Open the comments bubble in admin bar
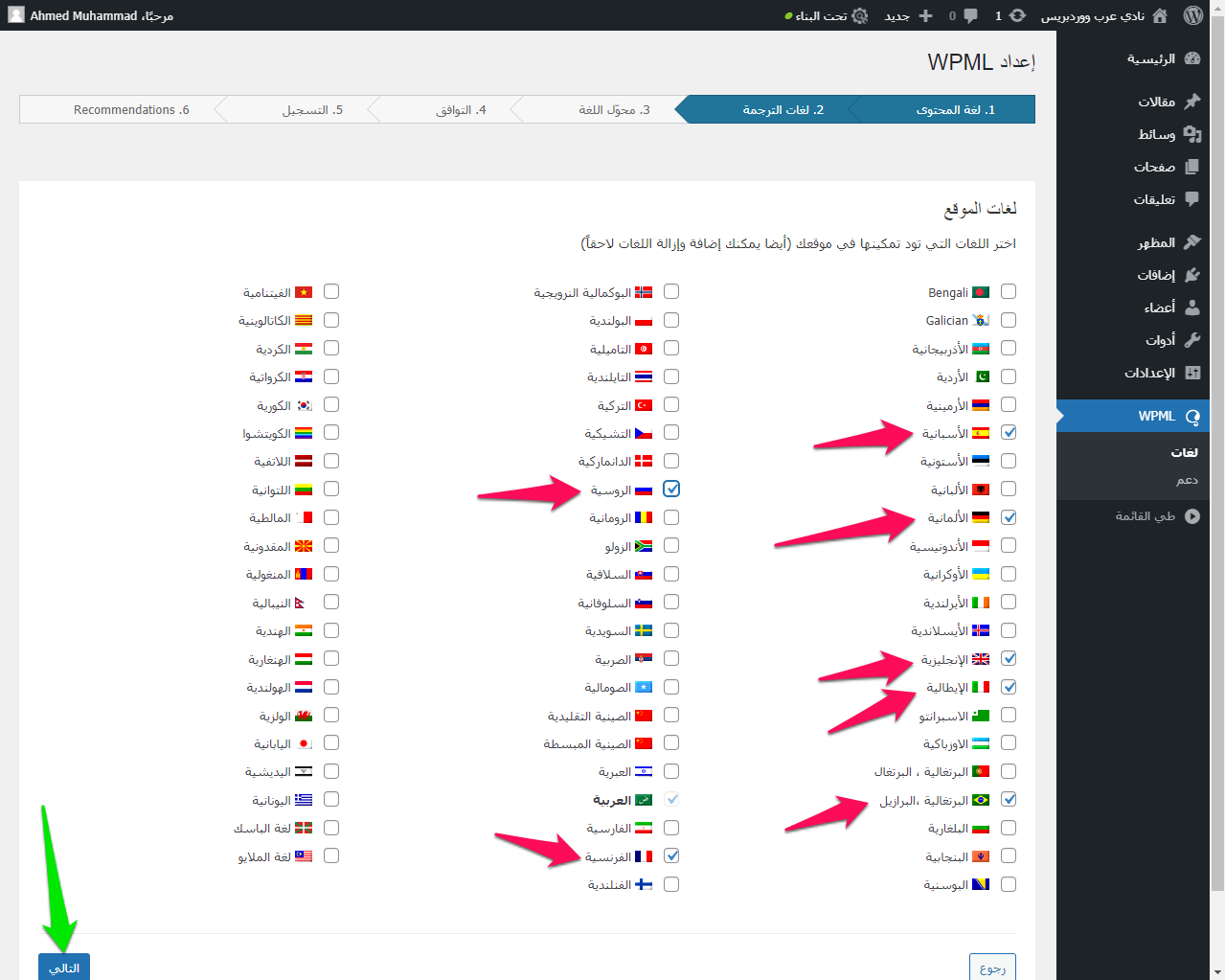1225x980 pixels. [970, 15]
